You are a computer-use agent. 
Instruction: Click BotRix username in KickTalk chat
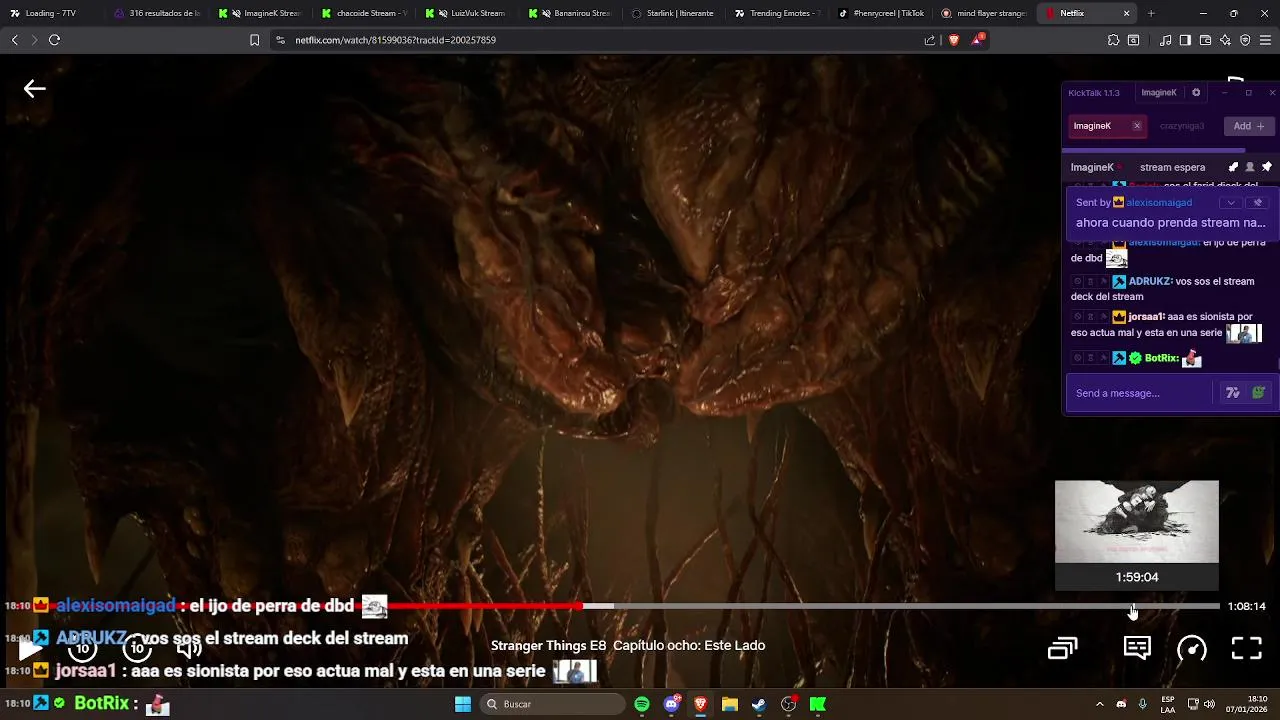click(x=1161, y=358)
